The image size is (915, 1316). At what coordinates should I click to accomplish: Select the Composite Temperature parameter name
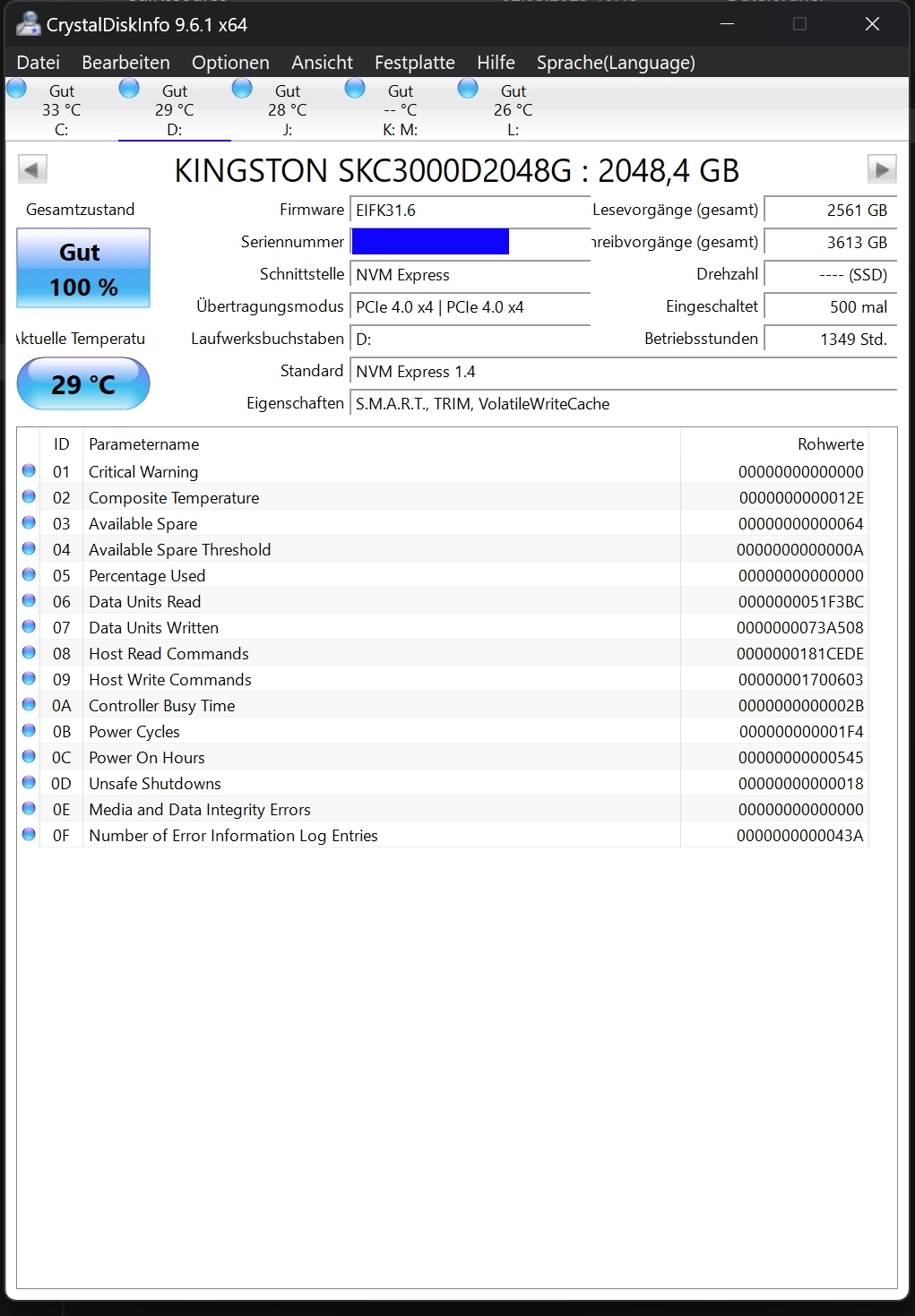tap(174, 498)
